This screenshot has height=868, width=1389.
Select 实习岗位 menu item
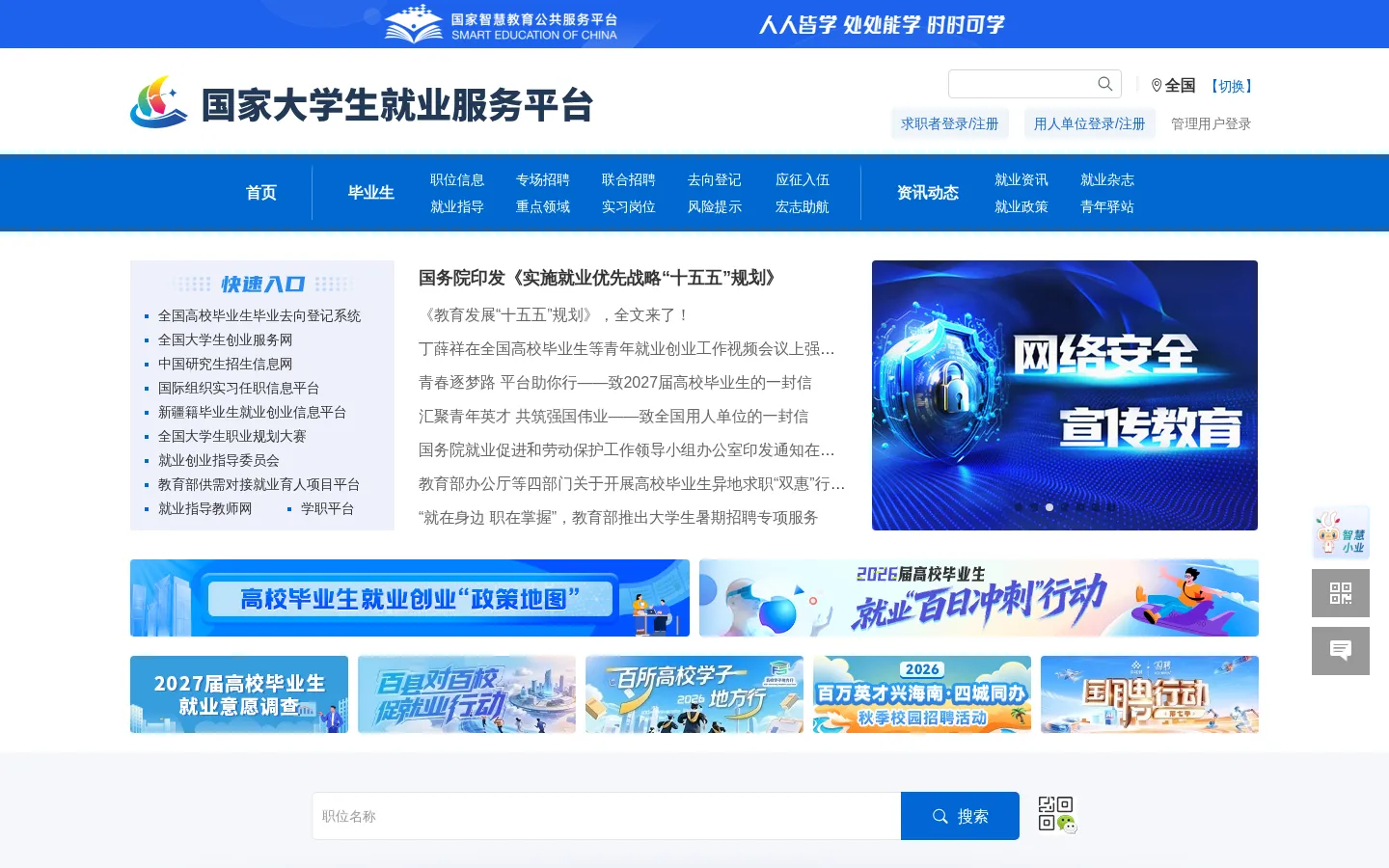click(629, 206)
